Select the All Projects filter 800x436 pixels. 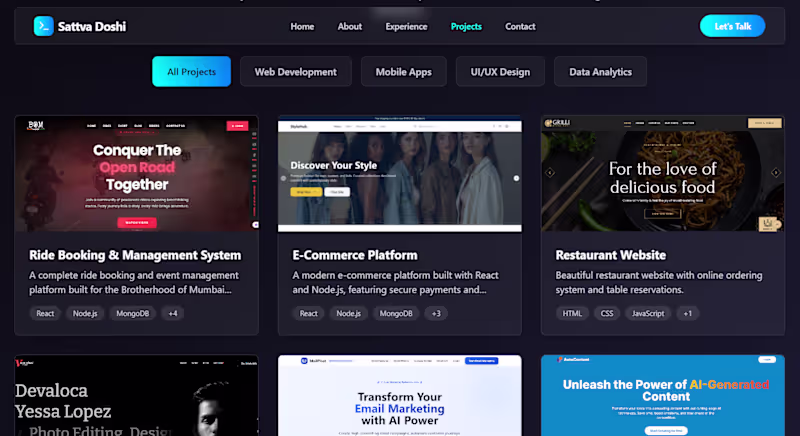pyautogui.click(x=191, y=71)
